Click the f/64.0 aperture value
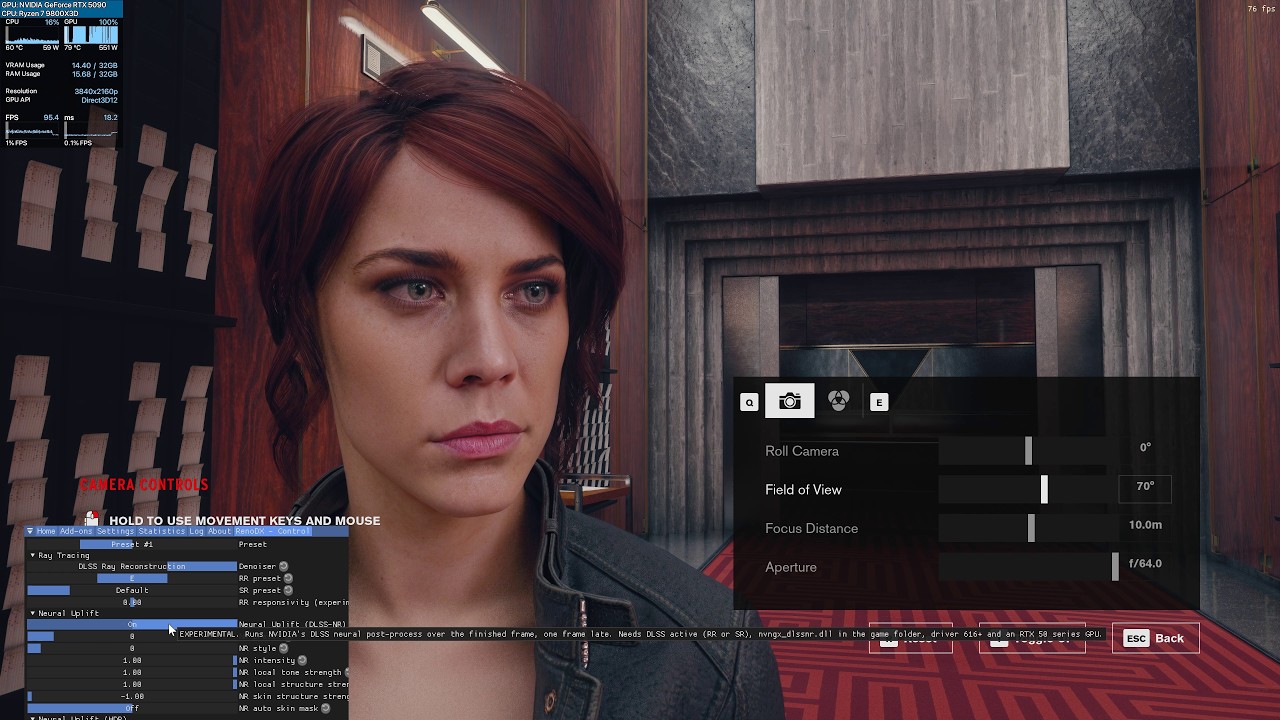The height and width of the screenshot is (720, 1280). (1145, 563)
